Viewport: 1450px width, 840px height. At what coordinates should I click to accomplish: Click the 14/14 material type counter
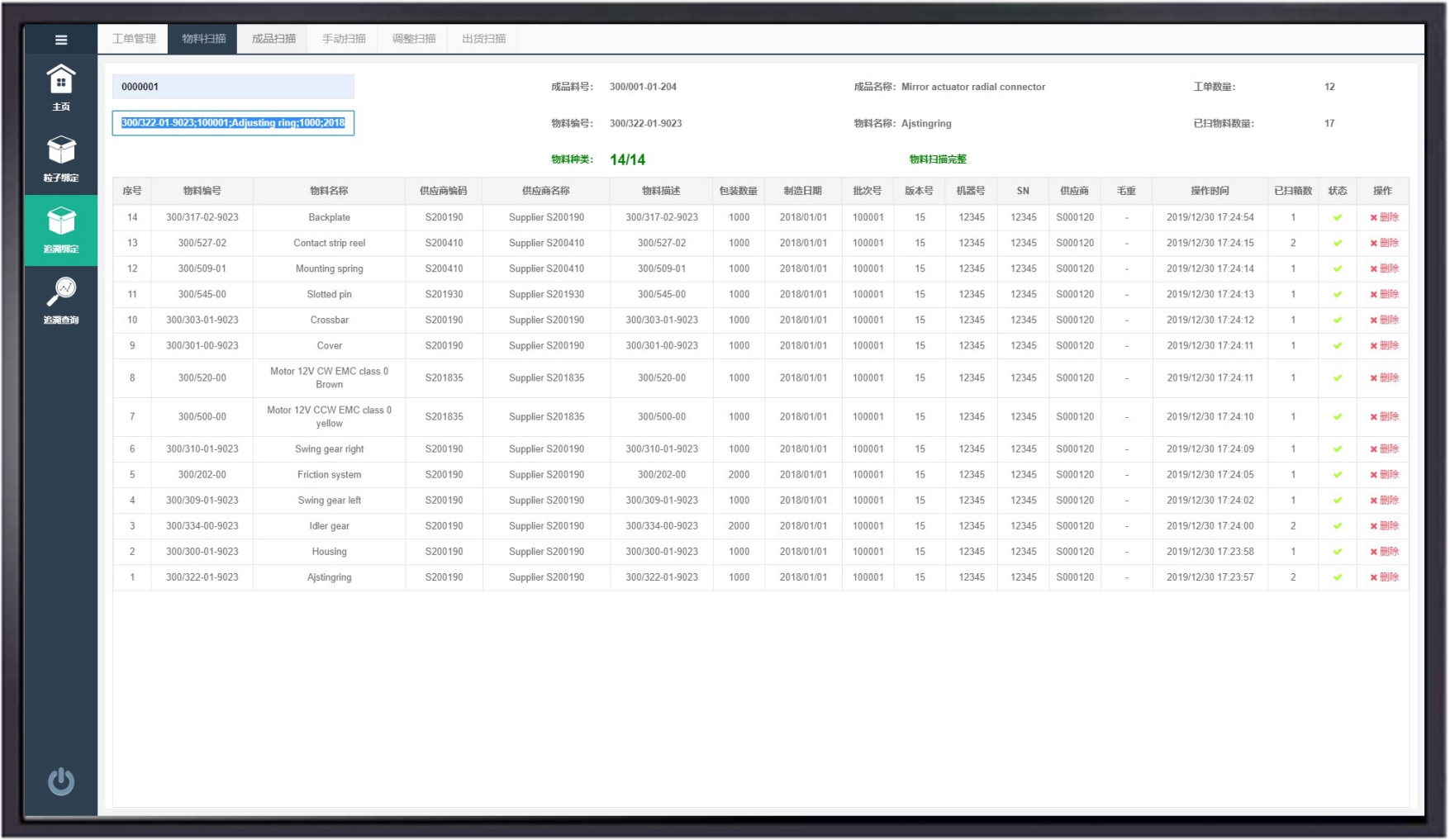(x=627, y=159)
